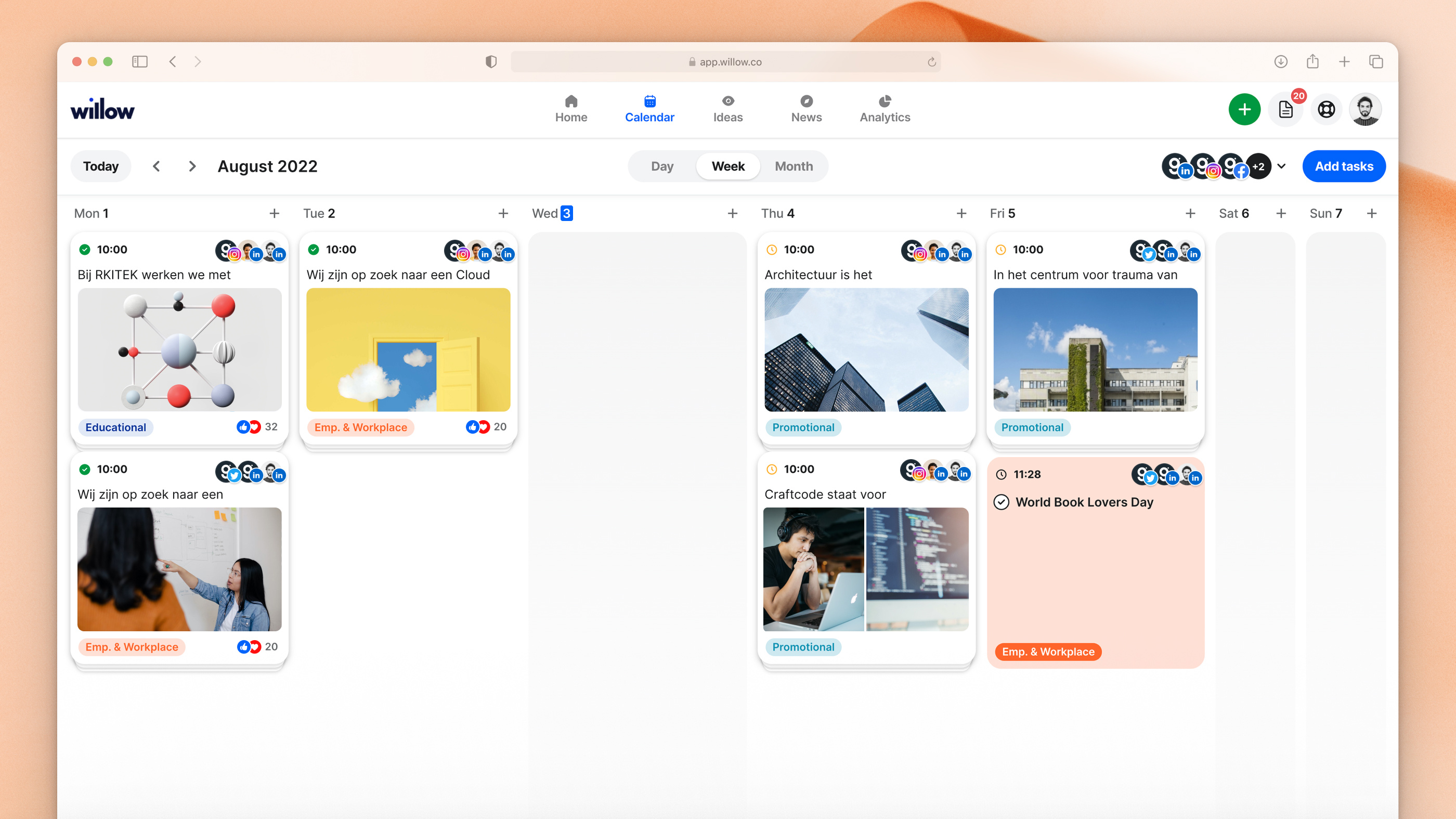Click the user profile avatar

coord(1365,110)
